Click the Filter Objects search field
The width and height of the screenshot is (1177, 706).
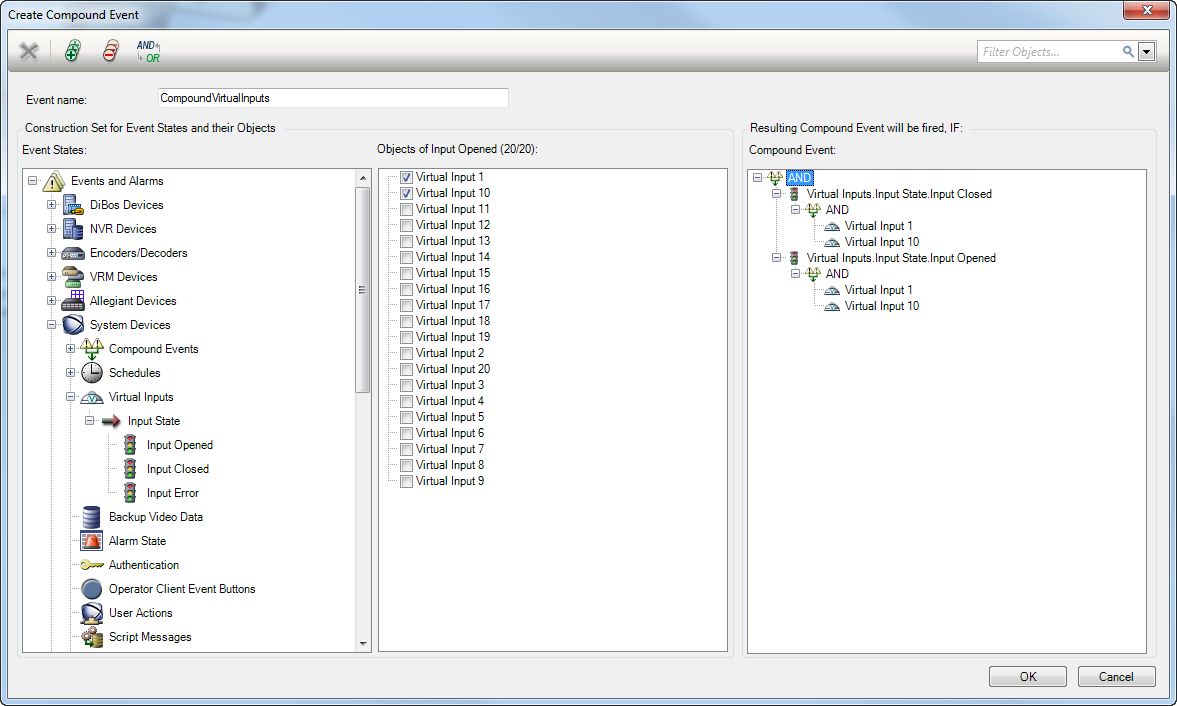[1049, 52]
